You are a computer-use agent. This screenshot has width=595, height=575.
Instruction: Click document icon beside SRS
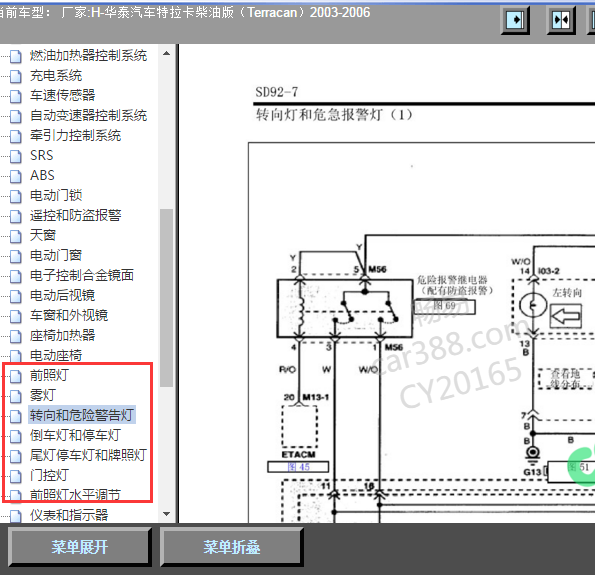point(16,156)
